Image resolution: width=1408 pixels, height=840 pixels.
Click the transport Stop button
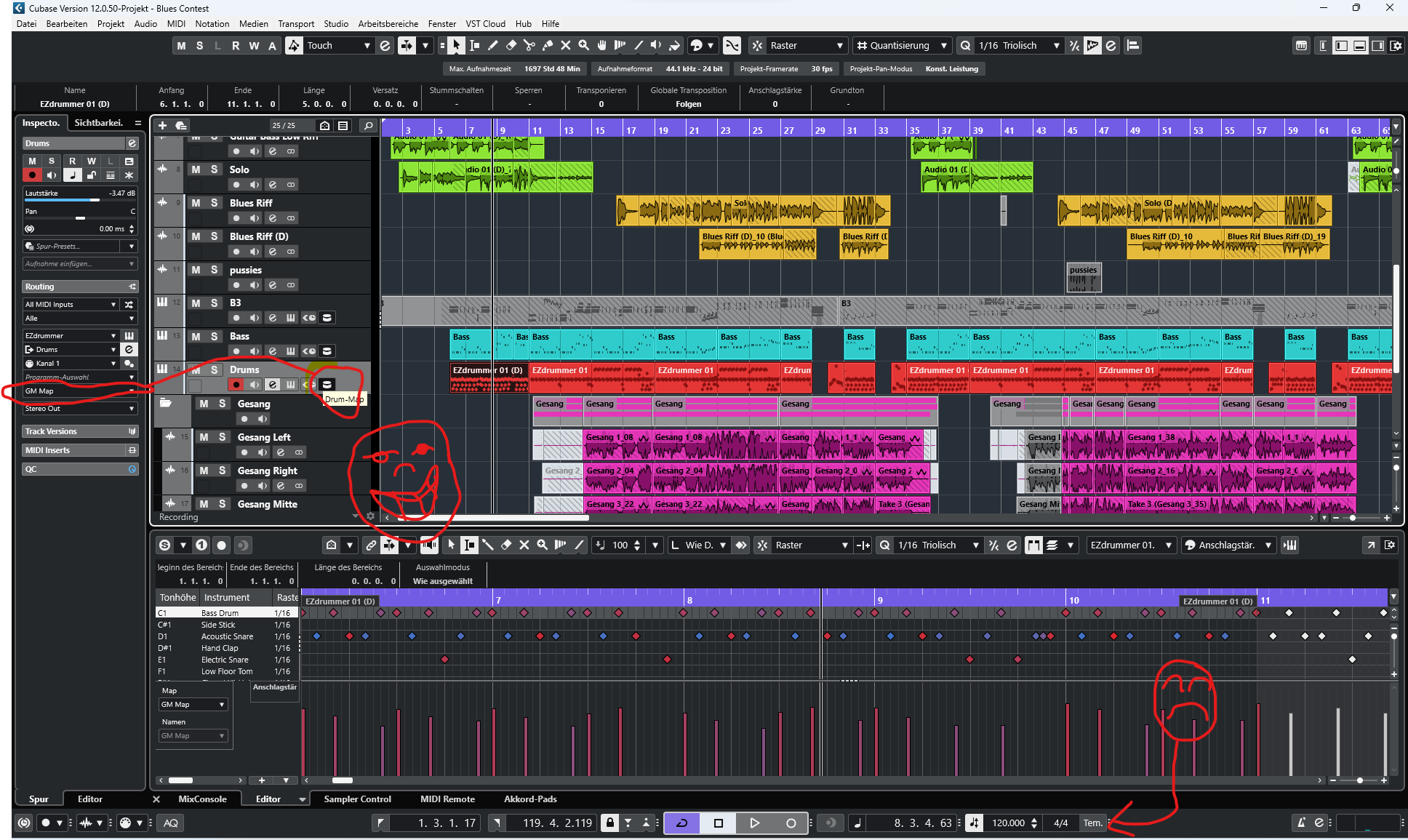(718, 823)
